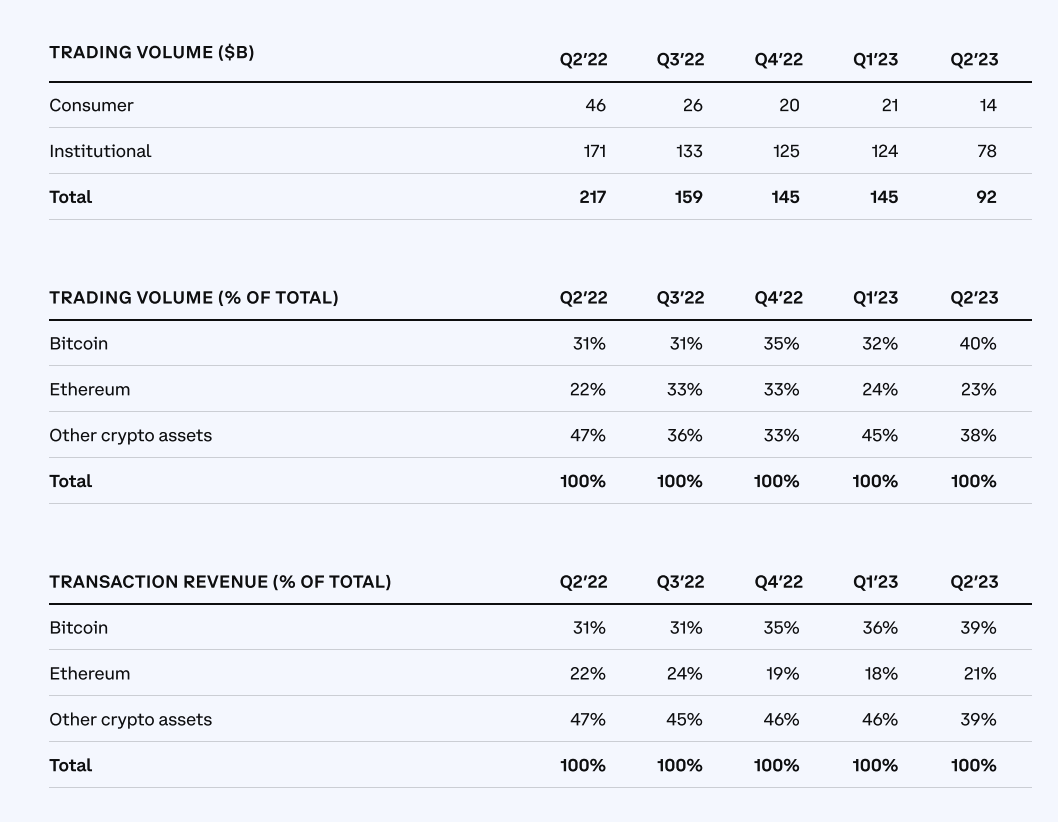This screenshot has height=822, width=1058.
Task: Click the "TRADING VOLUME ($B)" table heading
Action: [x=151, y=52]
